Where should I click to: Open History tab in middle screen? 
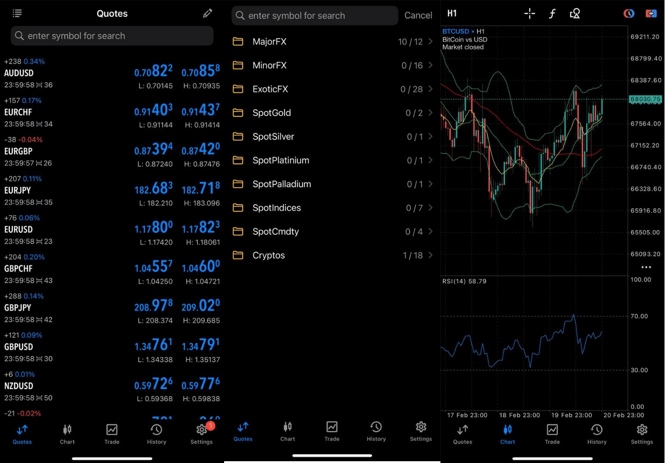point(376,431)
